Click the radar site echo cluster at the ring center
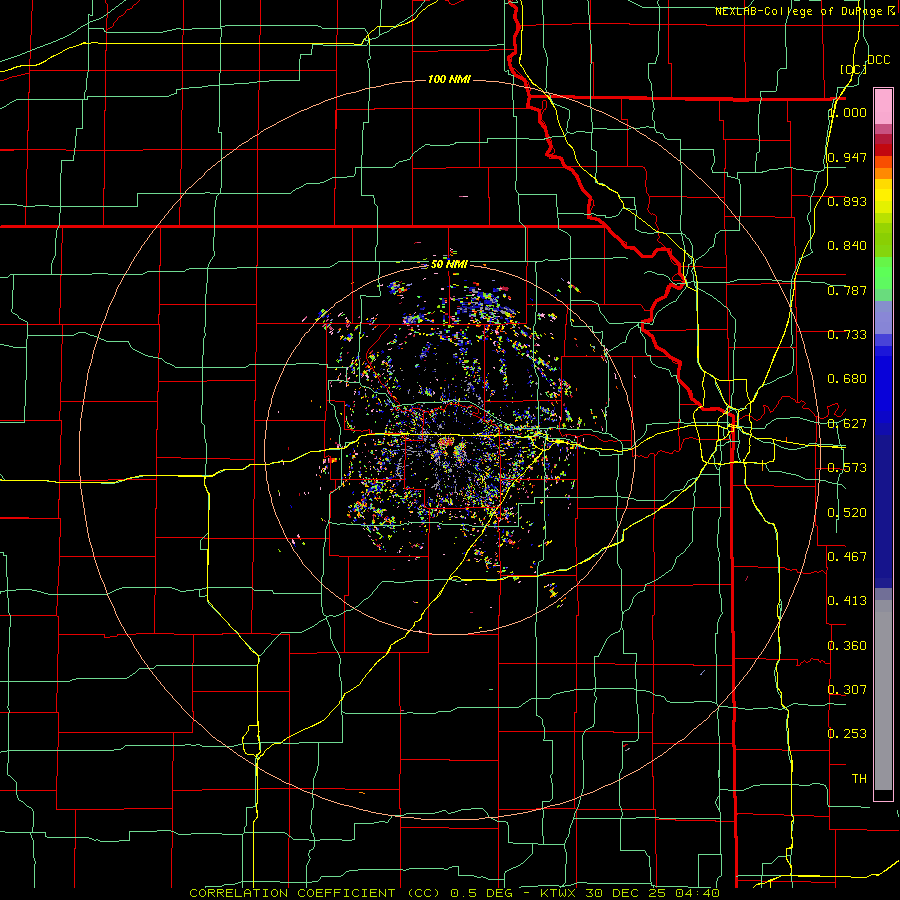The width and height of the screenshot is (900, 900). [451, 448]
